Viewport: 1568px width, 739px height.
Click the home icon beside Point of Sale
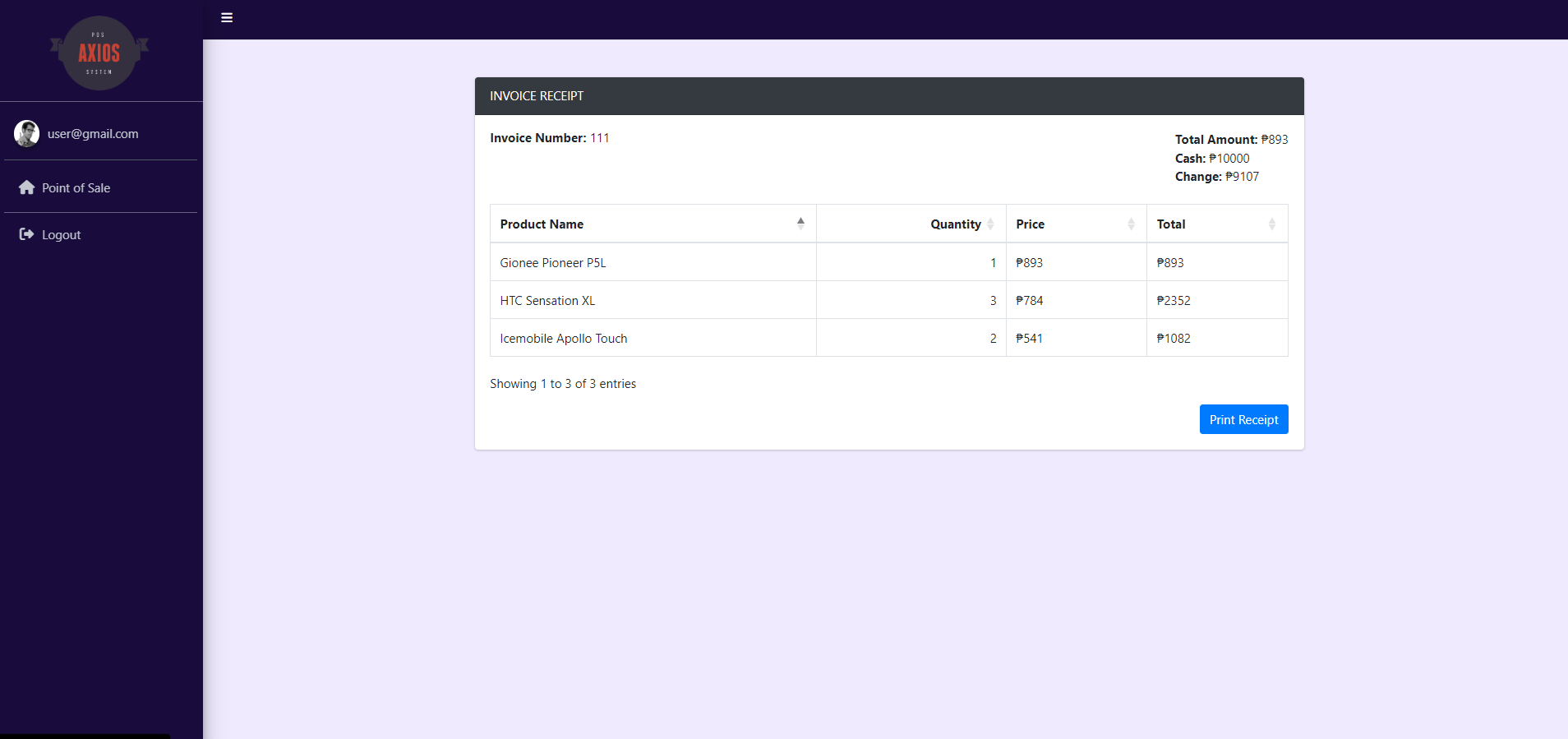point(27,187)
